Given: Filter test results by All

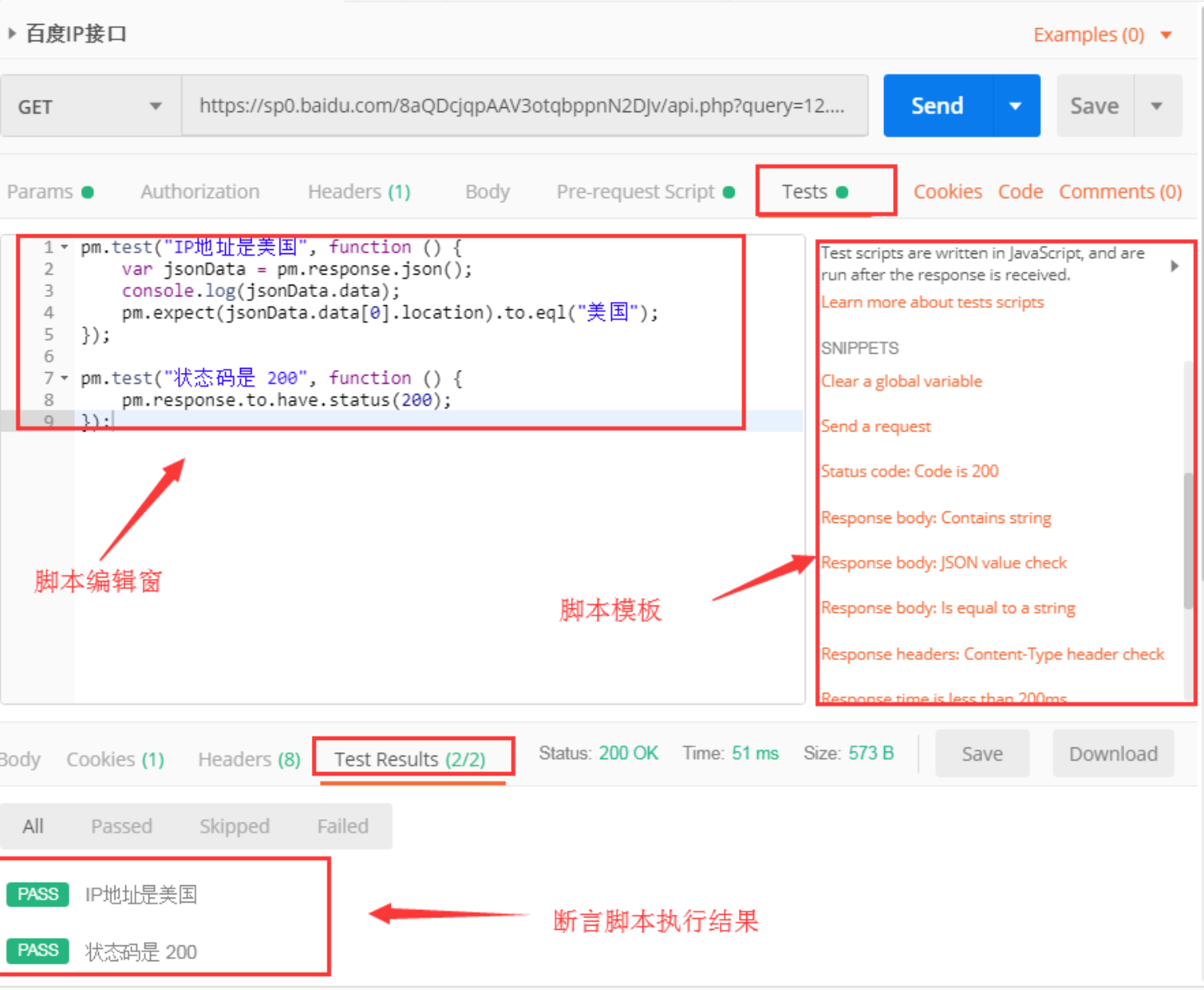Looking at the screenshot, I should [33, 826].
